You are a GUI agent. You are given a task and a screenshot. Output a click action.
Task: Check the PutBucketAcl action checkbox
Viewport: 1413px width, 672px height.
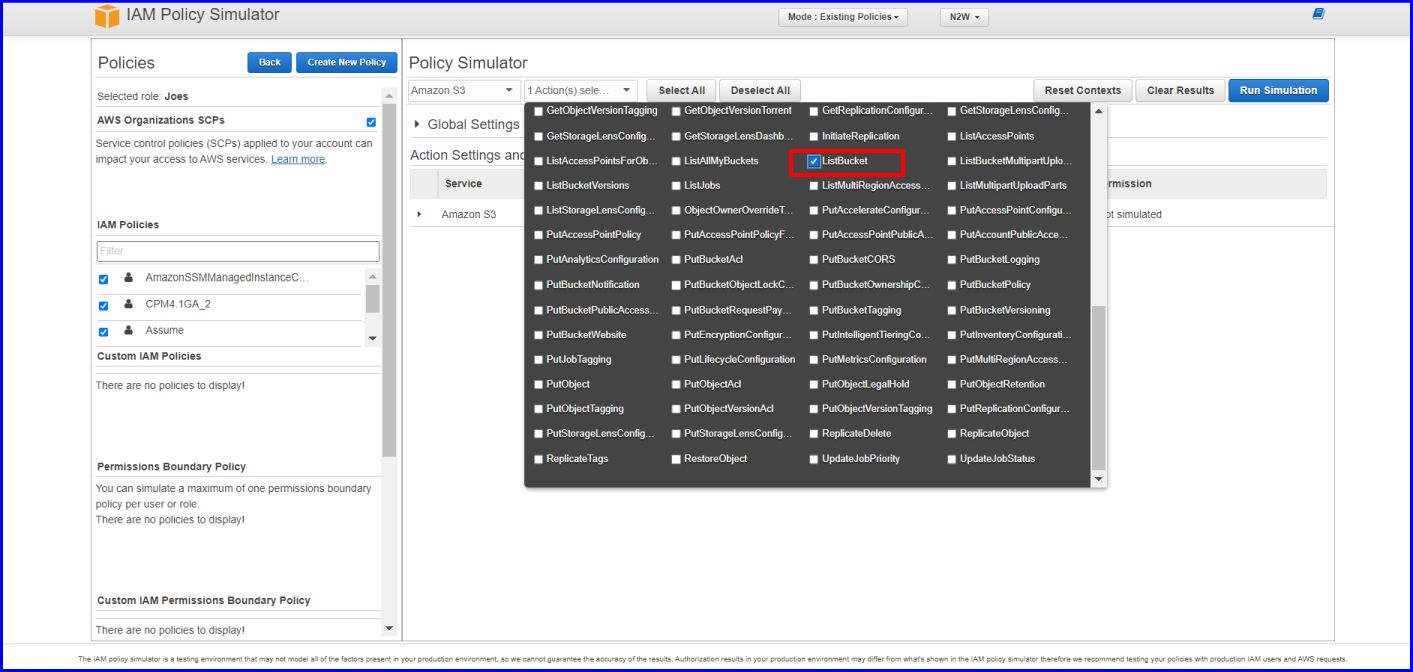pos(676,260)
